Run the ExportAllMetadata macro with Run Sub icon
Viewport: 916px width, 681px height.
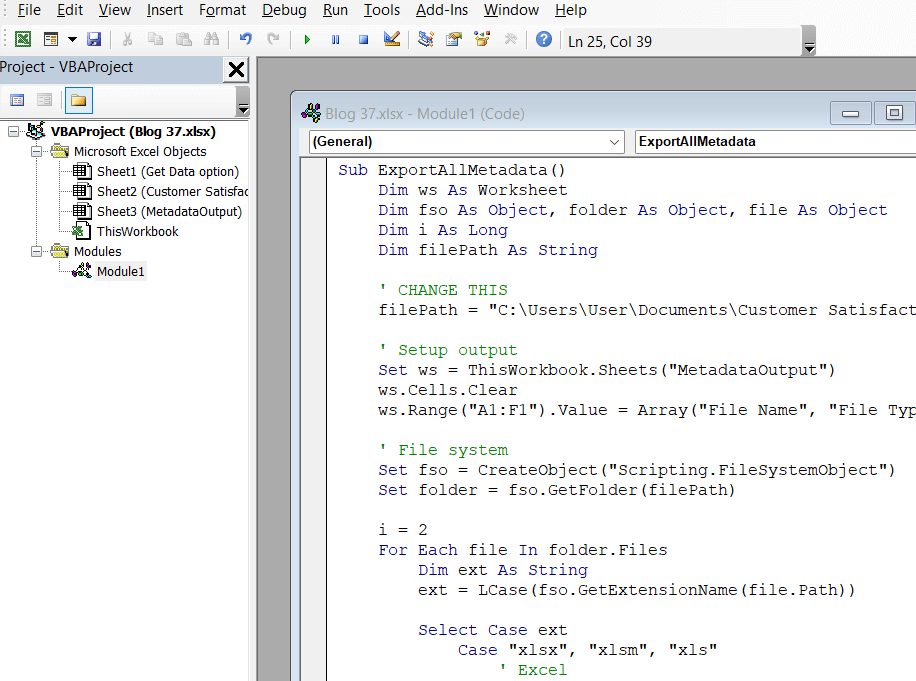[x=307, y=38]
